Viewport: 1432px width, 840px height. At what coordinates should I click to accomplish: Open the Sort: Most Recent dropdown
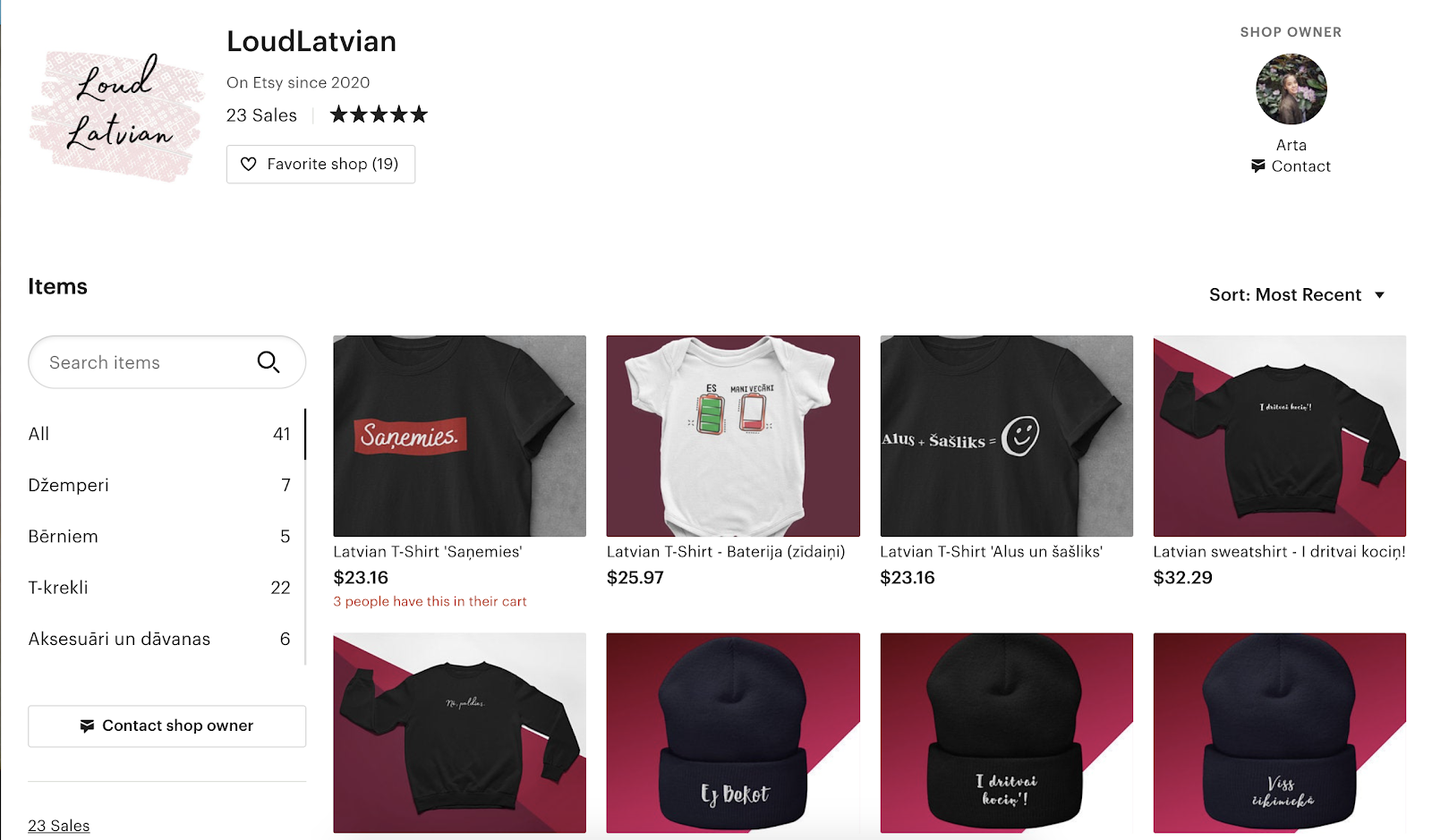[1297, 295]
